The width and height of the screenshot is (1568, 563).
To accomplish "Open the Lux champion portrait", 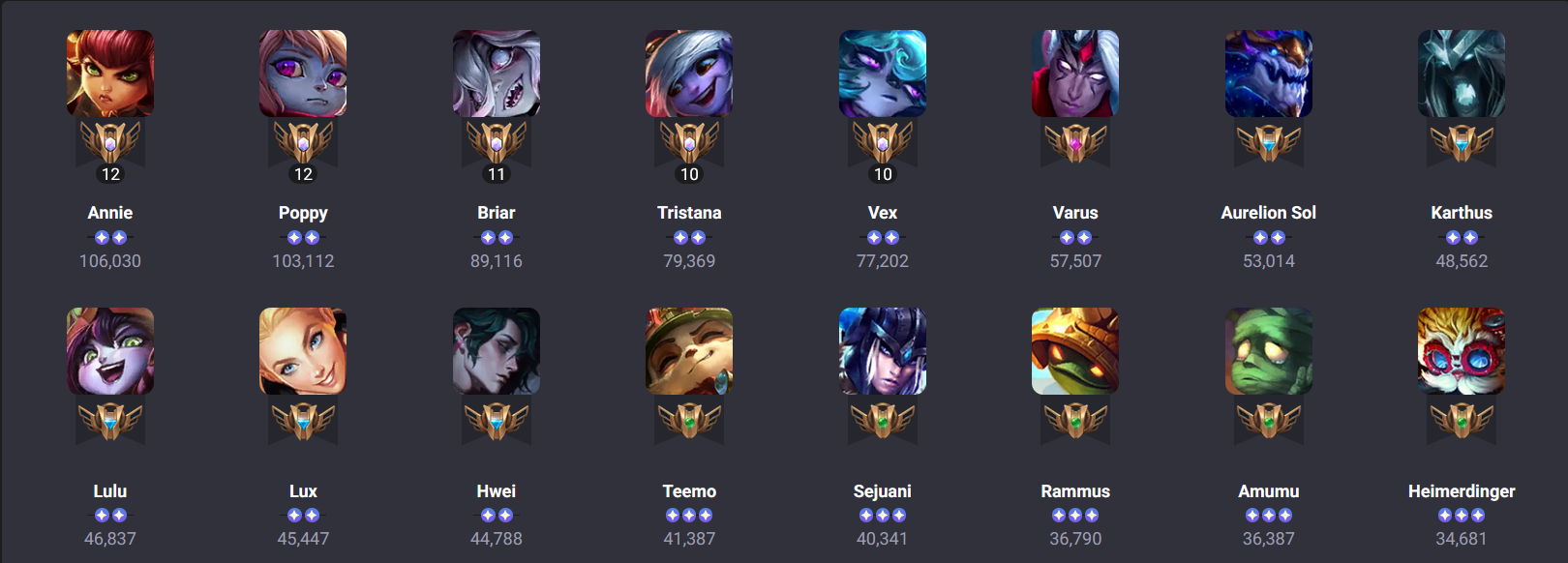I will (x=303, y=351).
